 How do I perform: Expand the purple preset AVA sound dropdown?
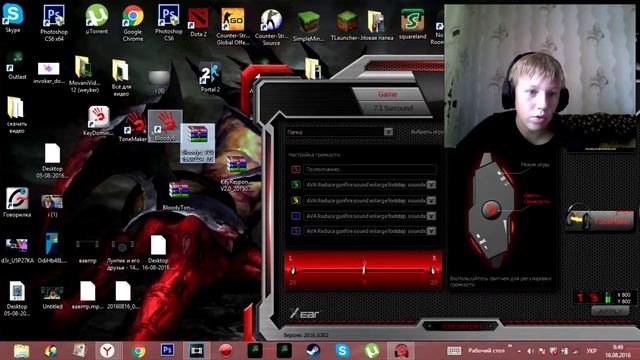tap(431, 231)
